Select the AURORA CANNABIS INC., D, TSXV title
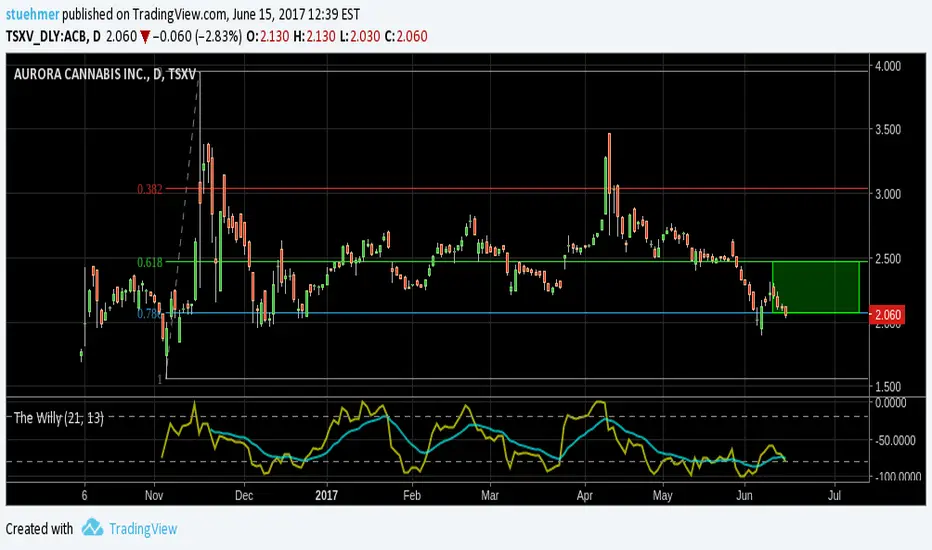Image resolution: width=932 pixels, height=550 pixels. [x=105, y=74]
